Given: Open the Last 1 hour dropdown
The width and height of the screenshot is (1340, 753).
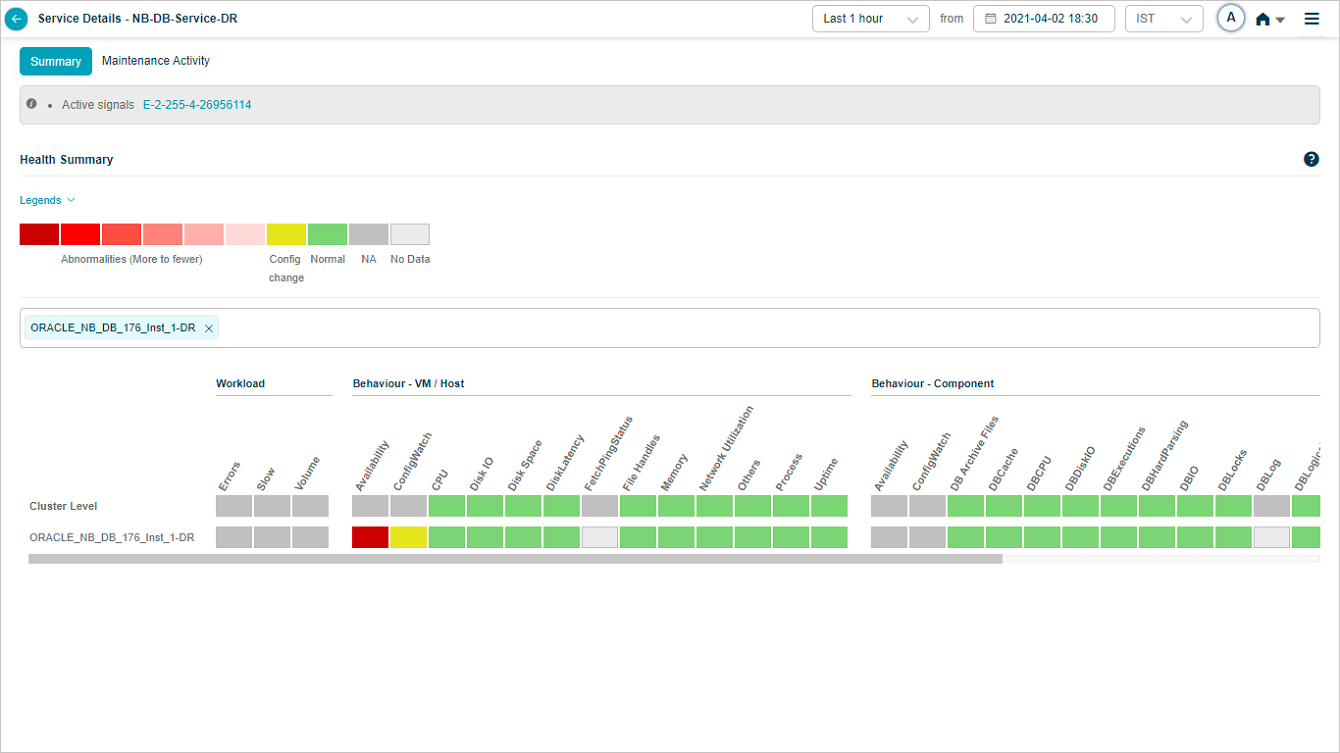Looking at the screenshot, I should [871, 19].
